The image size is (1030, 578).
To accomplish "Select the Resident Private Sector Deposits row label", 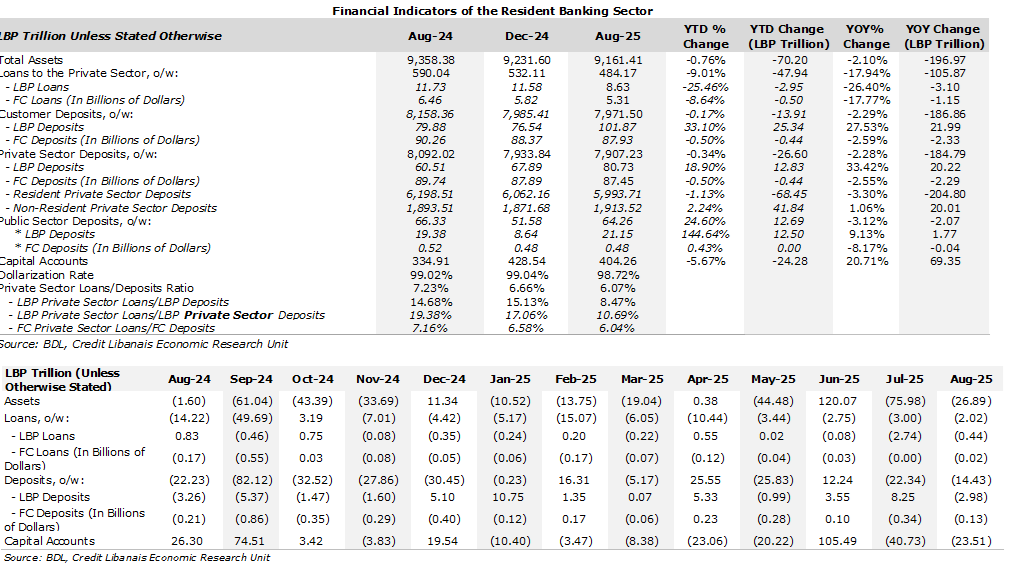I will tap(101, 194).
